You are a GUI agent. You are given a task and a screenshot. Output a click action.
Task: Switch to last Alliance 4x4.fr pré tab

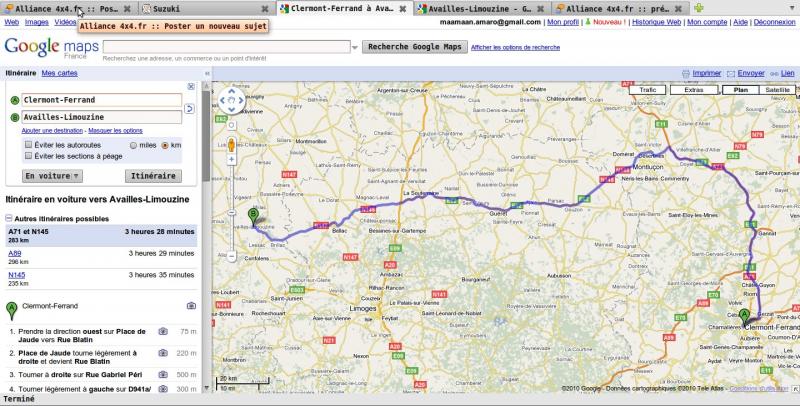coord(620,9)
